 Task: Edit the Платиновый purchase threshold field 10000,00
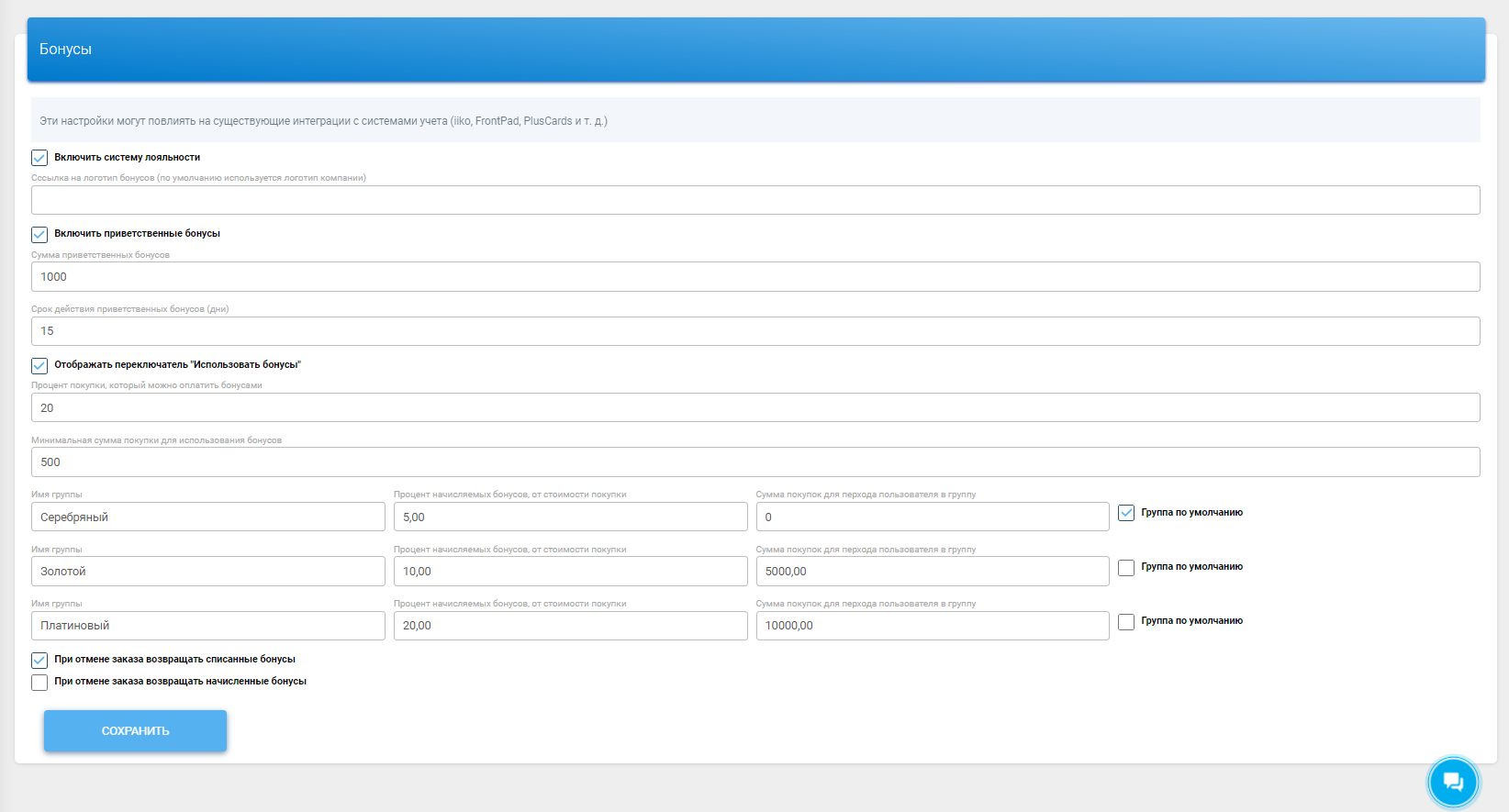pos(932,626)
